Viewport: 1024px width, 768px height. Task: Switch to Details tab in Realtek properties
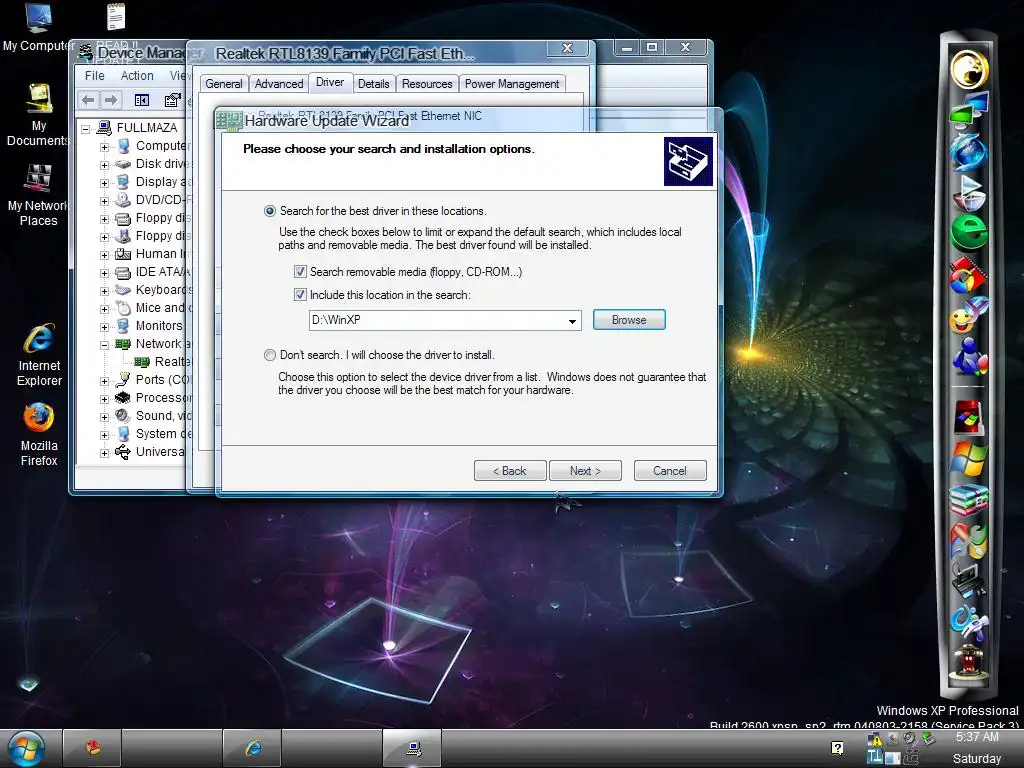point(374,84)
